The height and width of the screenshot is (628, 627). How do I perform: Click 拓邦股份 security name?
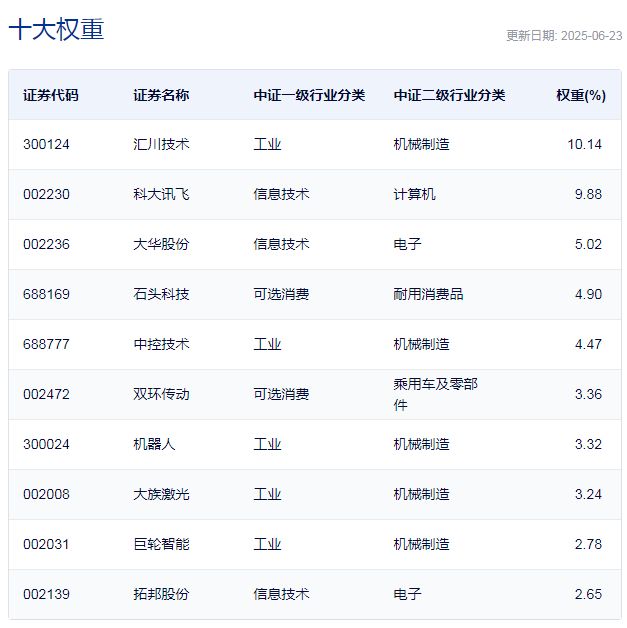161,594
